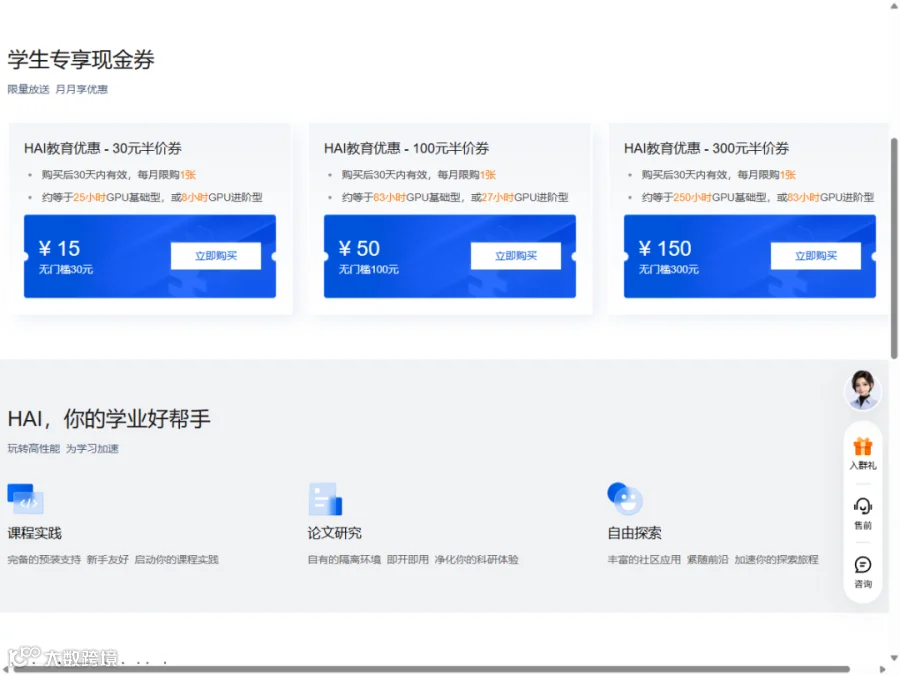Buy the ¥150 coupon with 立即购买
900x675 pixels.
click(816, 256)
